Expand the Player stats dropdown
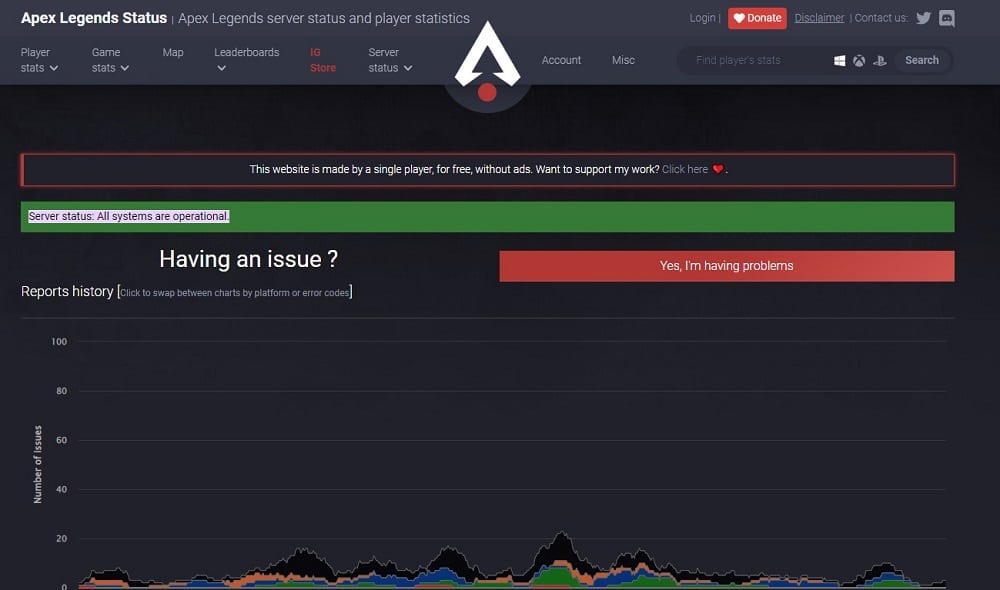The width and height of the screenshot is (1000, 590). coord(40,60)
